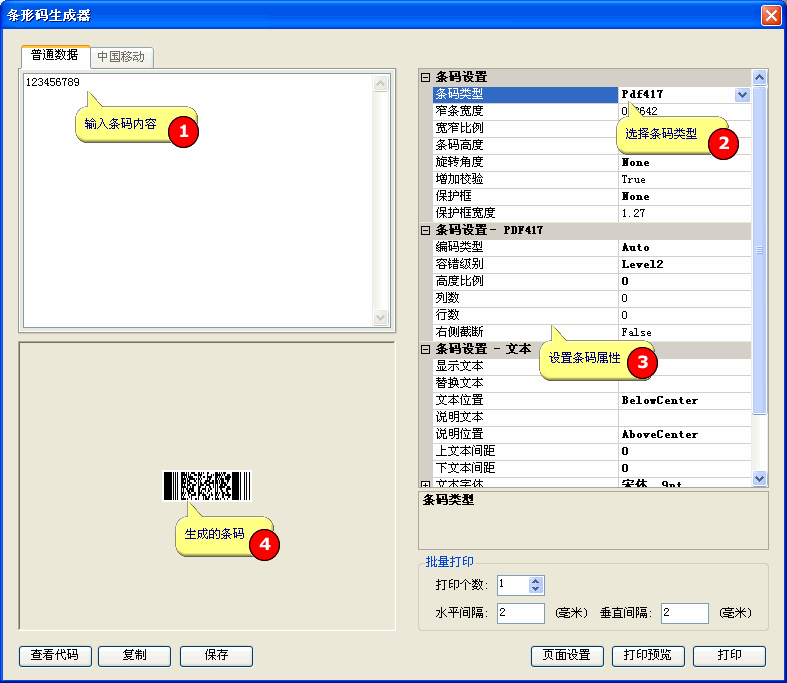
Task: Open 页面设置 dialog
Action: 567,656
